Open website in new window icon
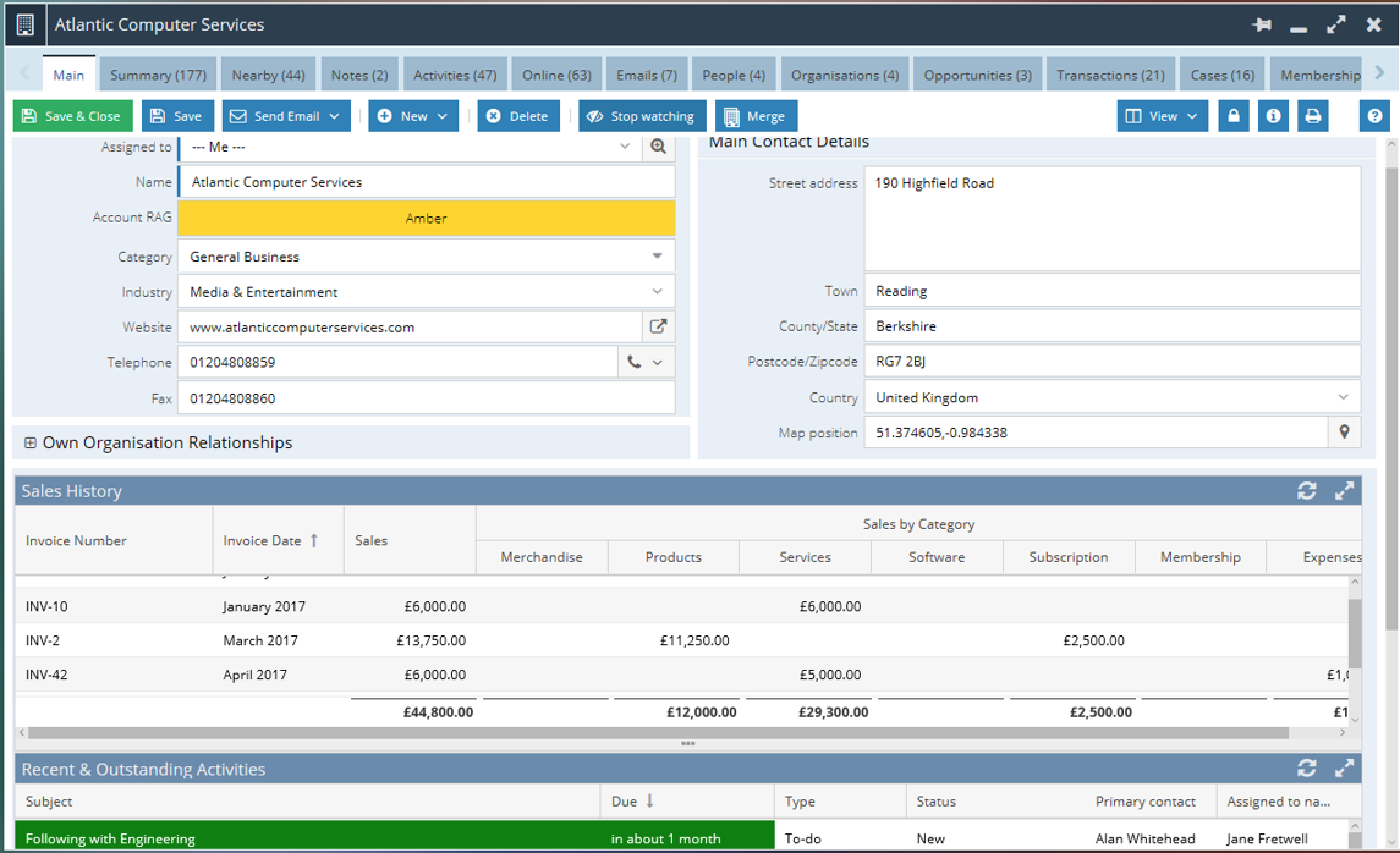This screenshot has height=853, width=1400. [658, 326]
